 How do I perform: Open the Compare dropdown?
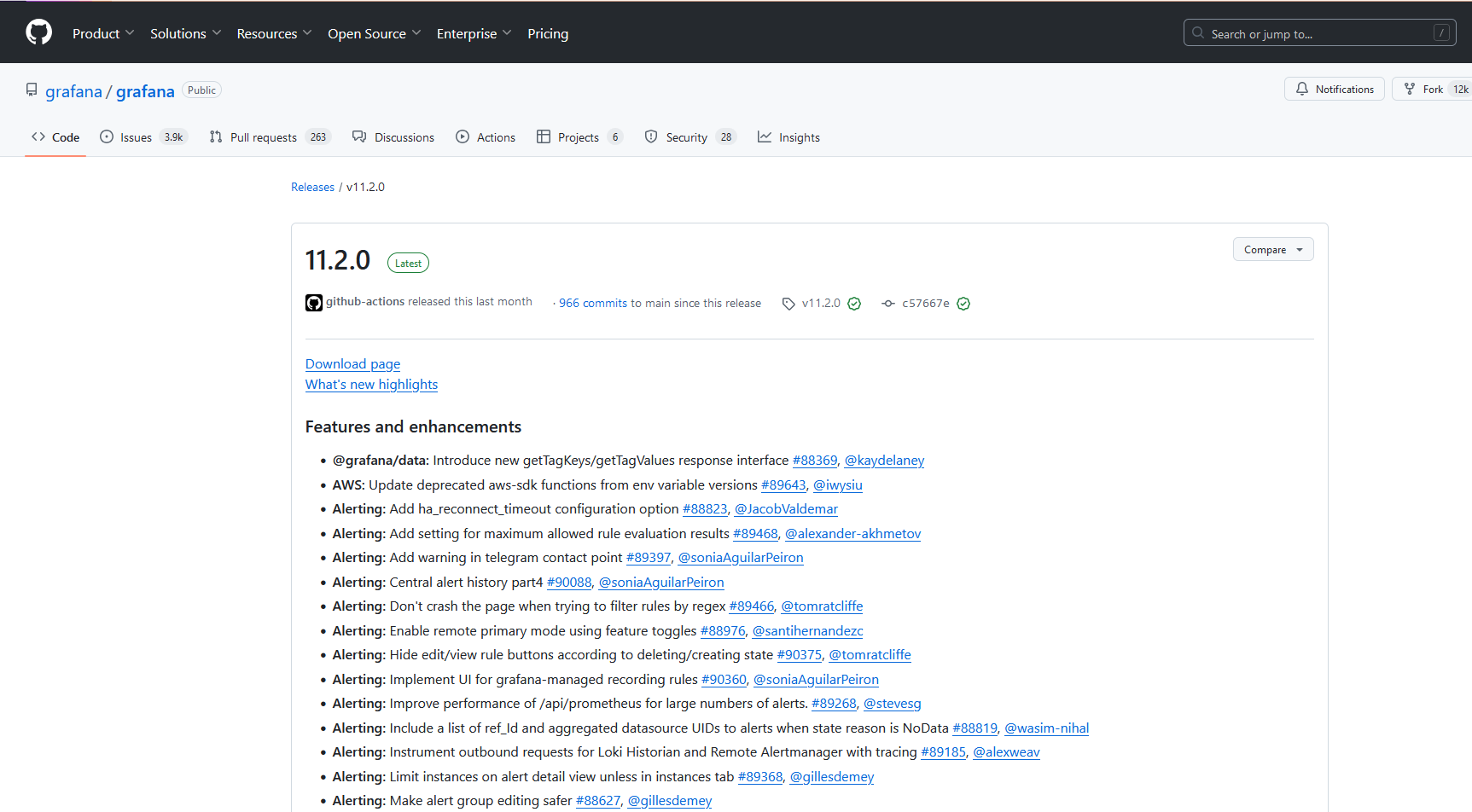tap(1273, 249)
